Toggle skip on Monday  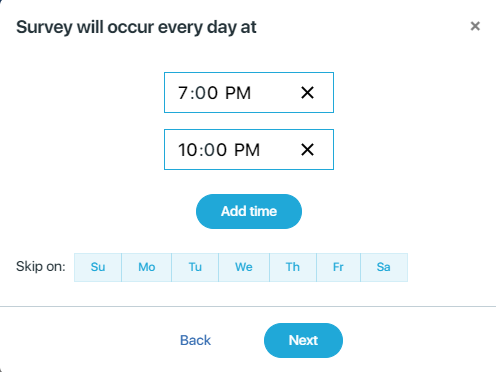pos(147,267)
